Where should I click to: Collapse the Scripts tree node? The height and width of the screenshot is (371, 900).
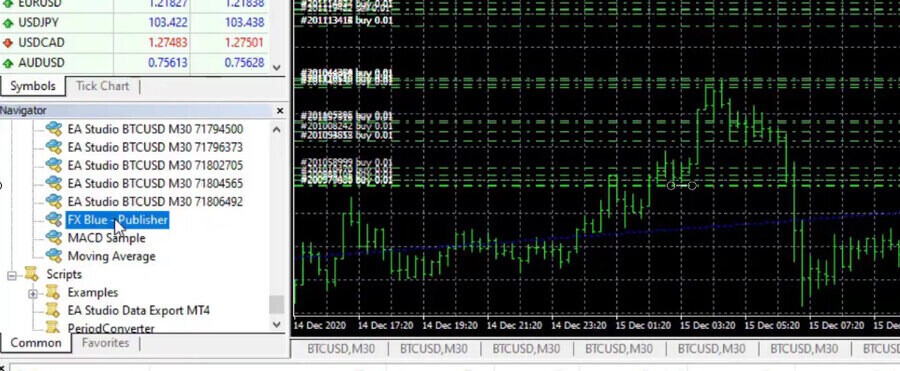[11, 276]
